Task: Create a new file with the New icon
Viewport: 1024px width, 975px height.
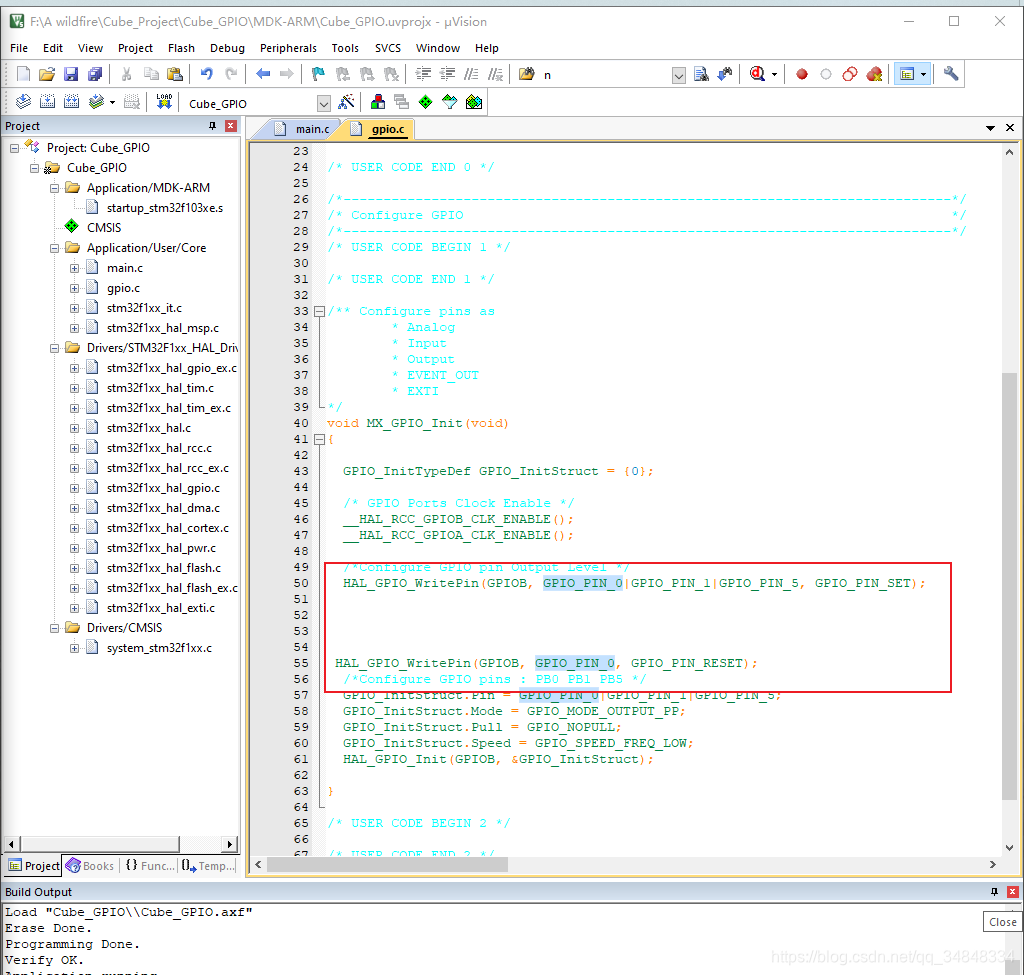Action: pos(23,74)
